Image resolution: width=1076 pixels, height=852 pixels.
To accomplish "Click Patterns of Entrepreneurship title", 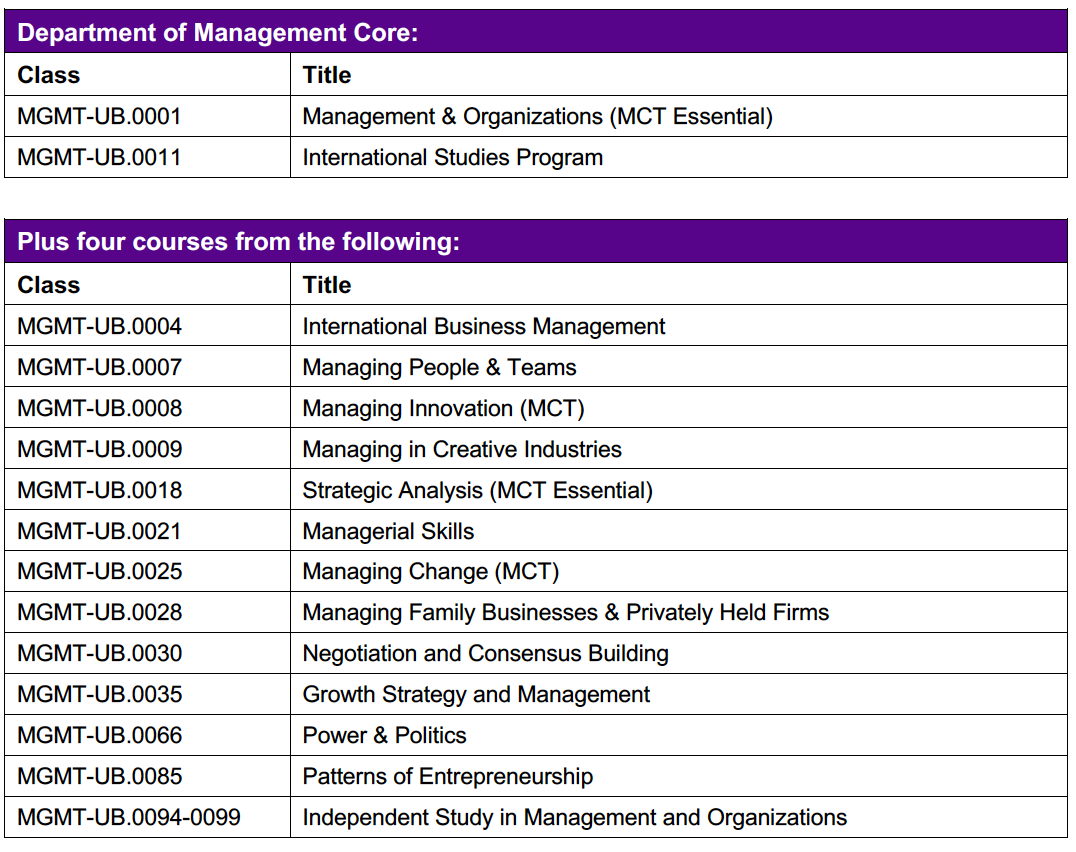I will tap(447, 777).
